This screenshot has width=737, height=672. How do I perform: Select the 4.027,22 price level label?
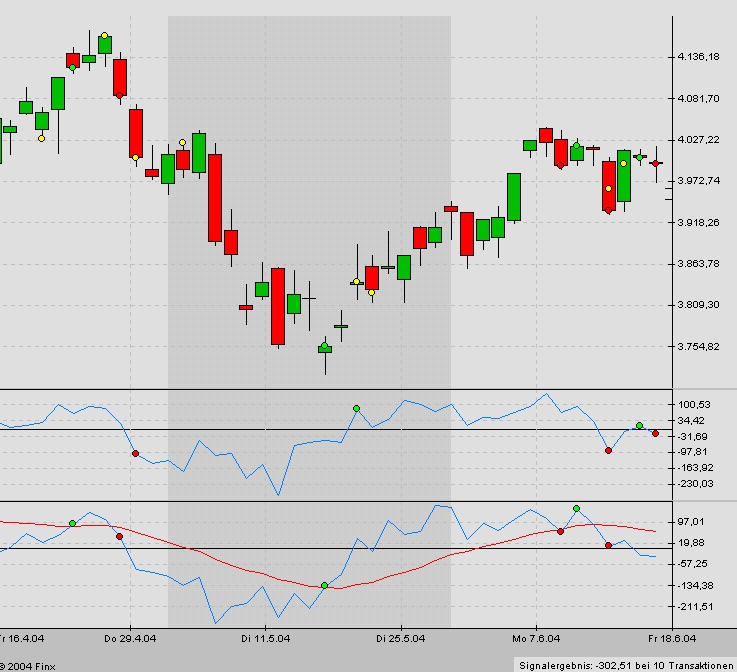(698, 140)
